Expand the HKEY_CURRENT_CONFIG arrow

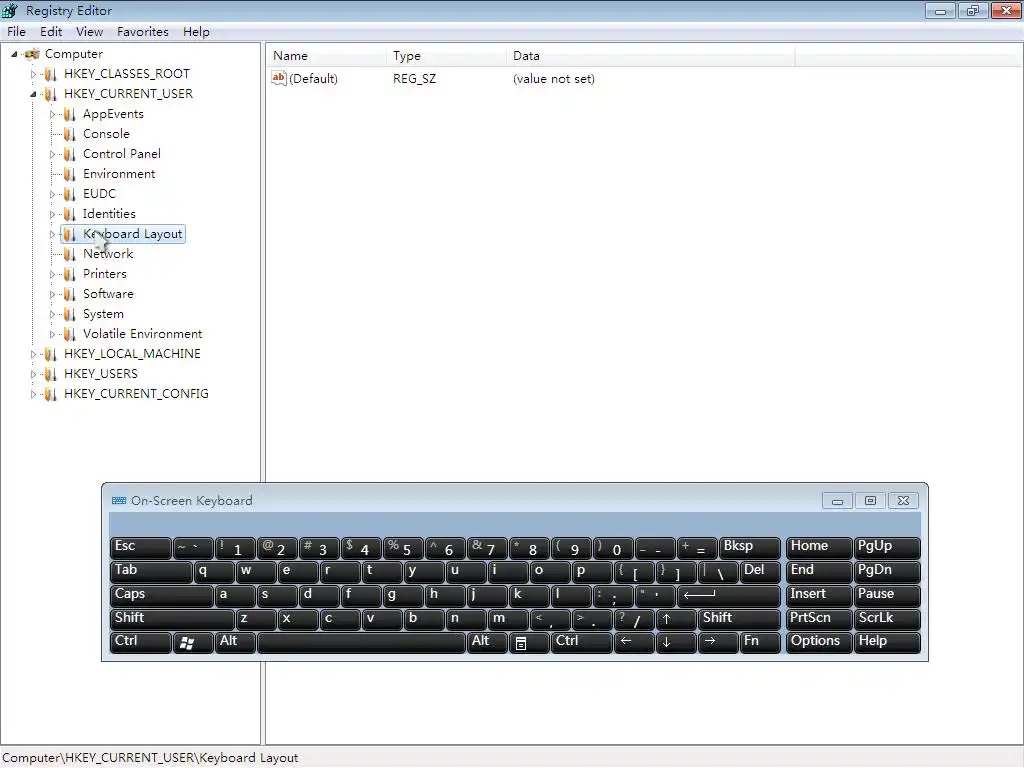[33, 394]
